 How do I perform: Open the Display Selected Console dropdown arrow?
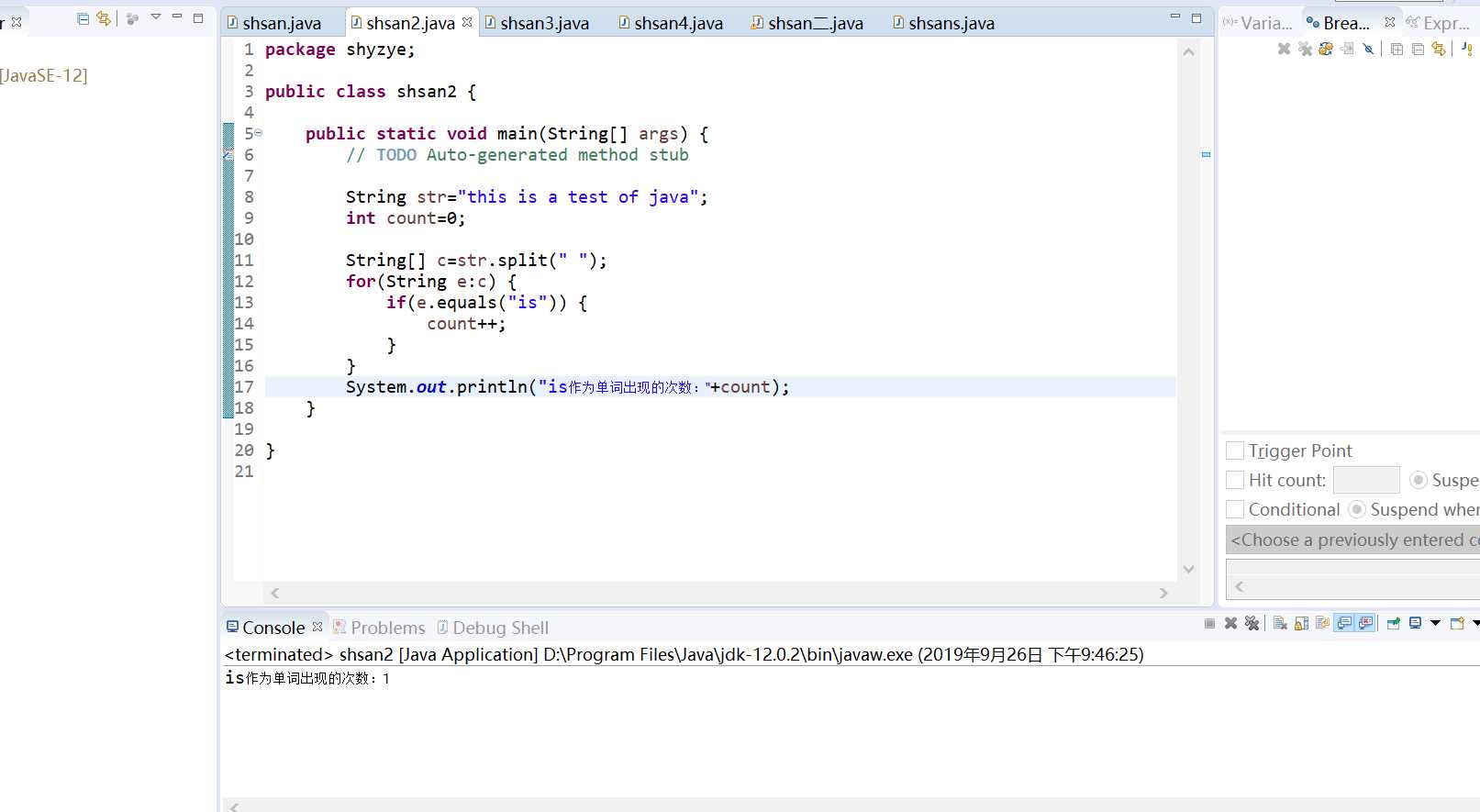point(1435,623)
